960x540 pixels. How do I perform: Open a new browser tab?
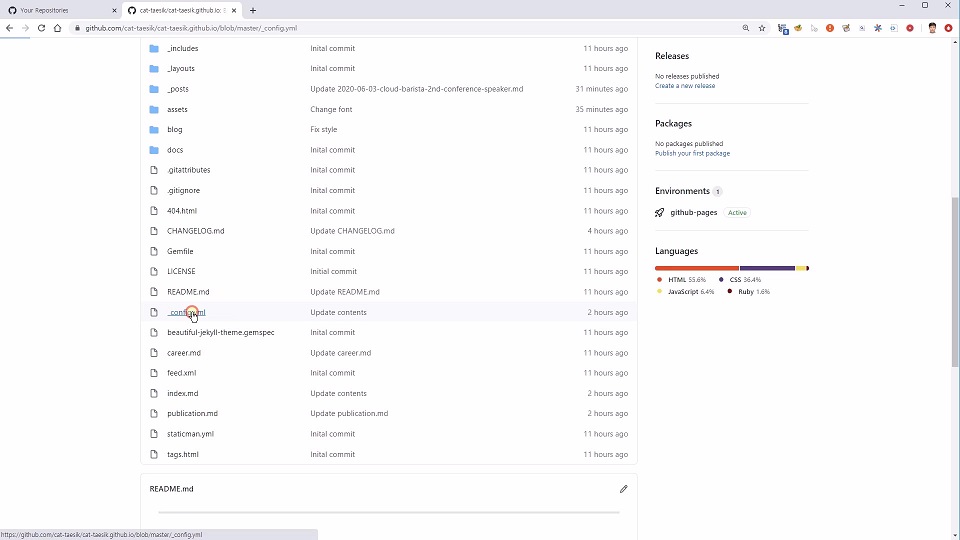253,10
